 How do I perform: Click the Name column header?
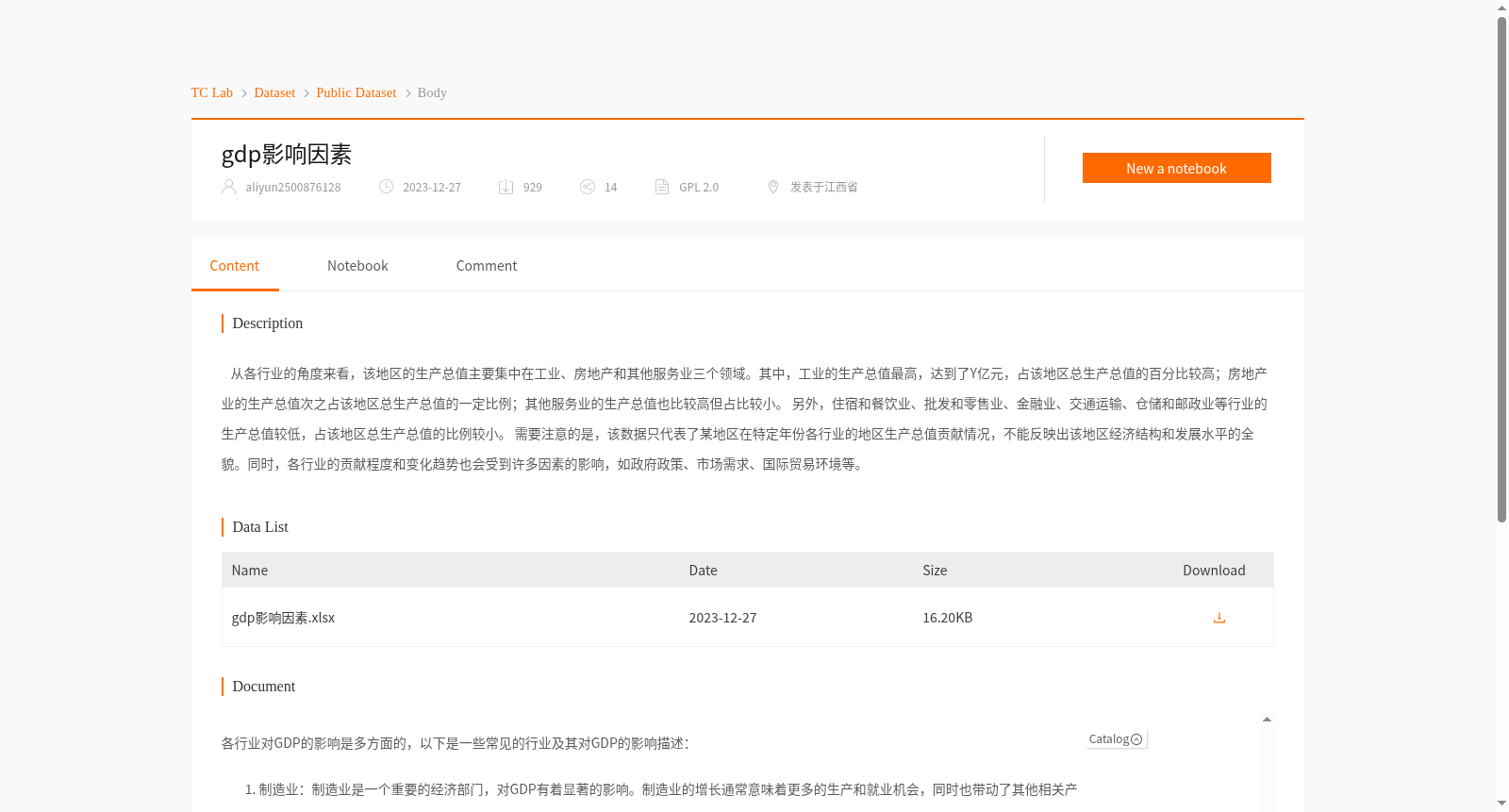(250, 571)
